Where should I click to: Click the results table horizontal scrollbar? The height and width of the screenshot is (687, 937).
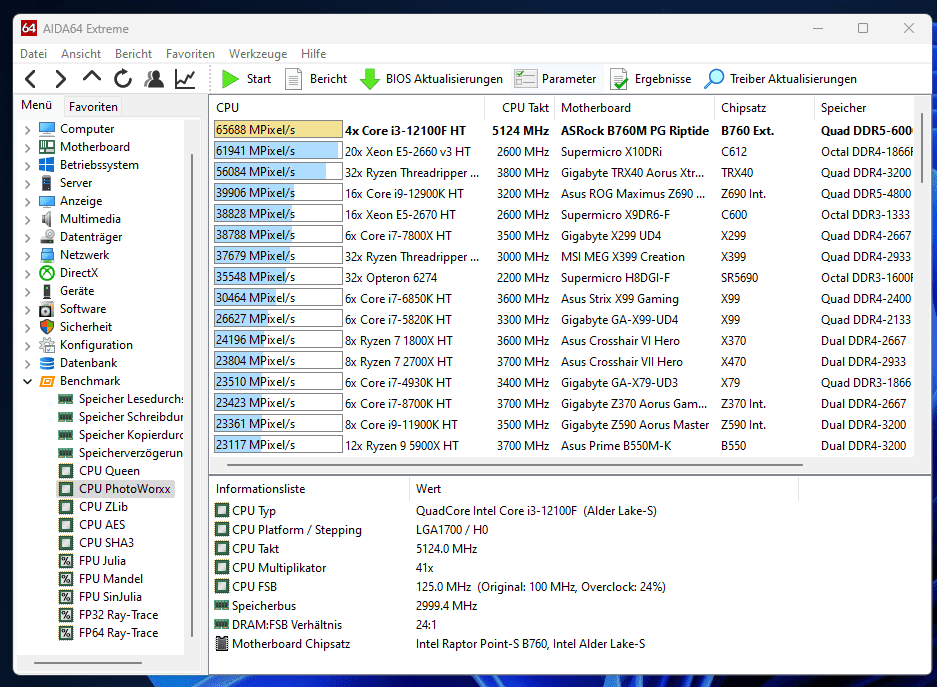pos(515,464)
